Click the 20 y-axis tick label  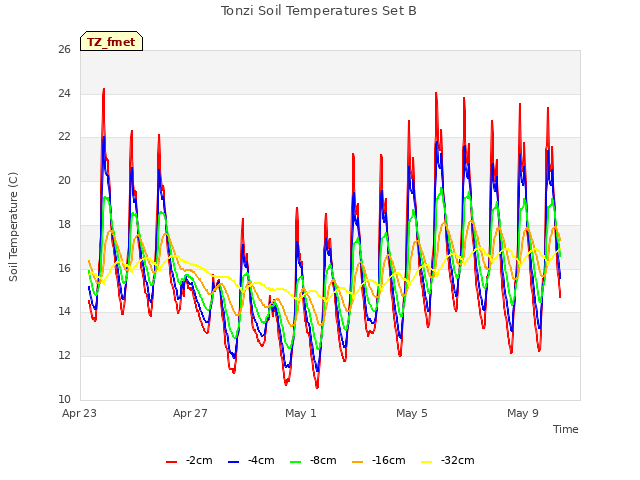point(64,181)
